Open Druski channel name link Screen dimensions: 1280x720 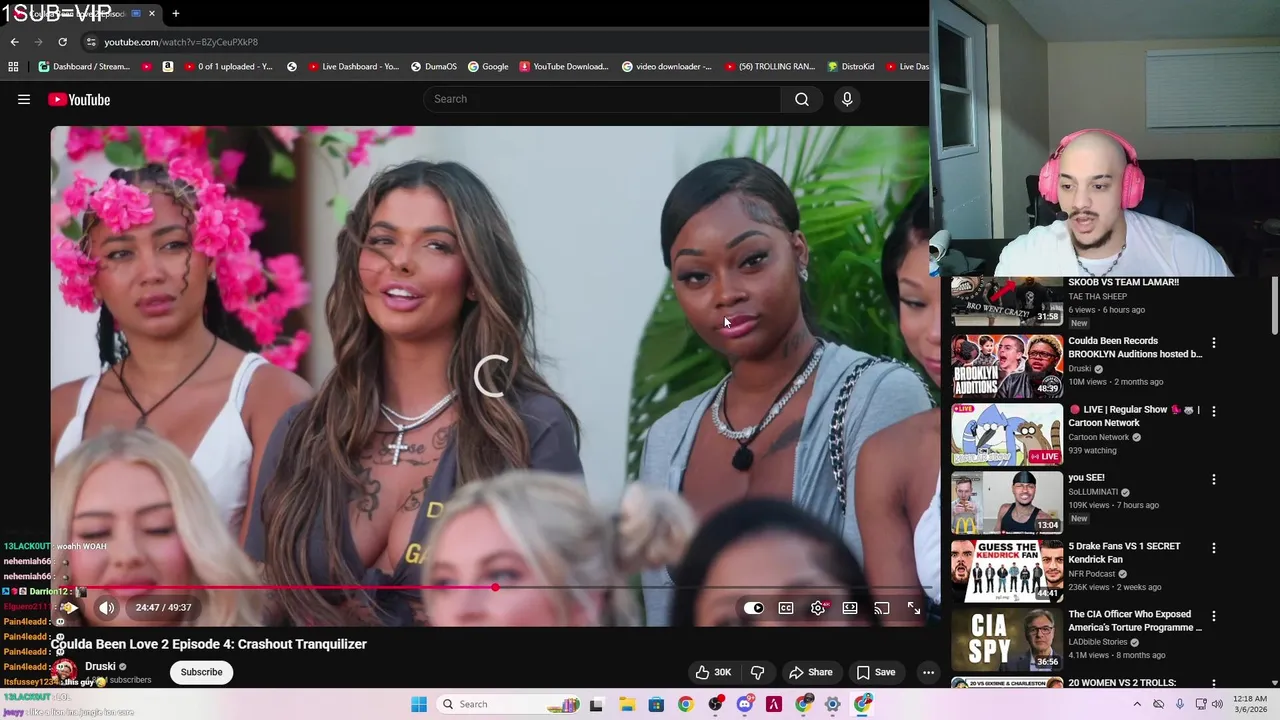100,666
